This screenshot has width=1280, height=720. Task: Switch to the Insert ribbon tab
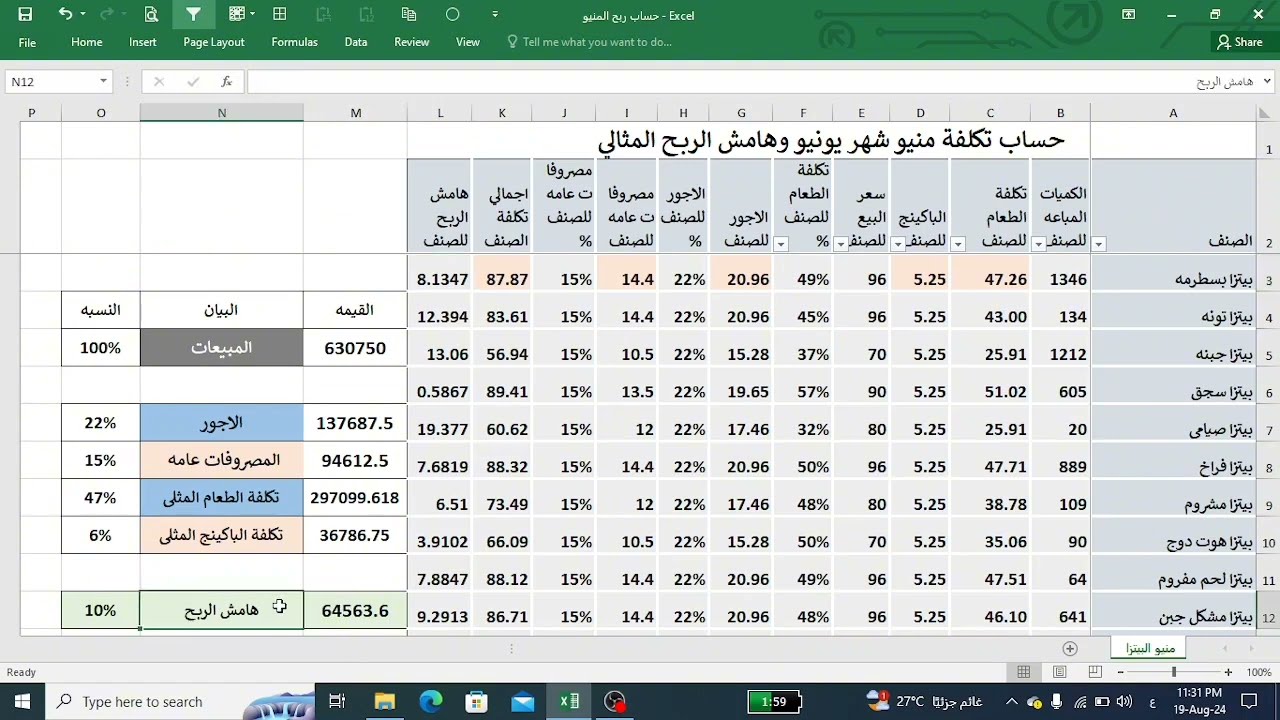(x=143, y=42)
